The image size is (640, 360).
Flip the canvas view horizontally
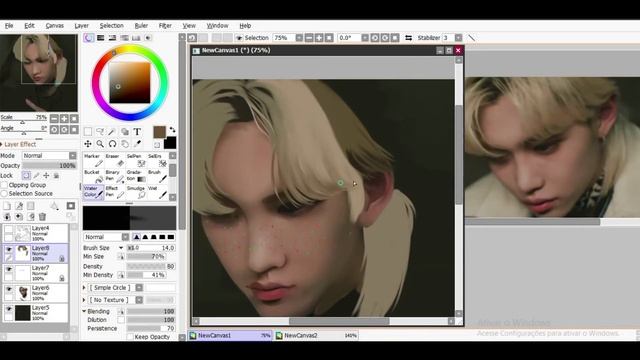tap(408, 38)
